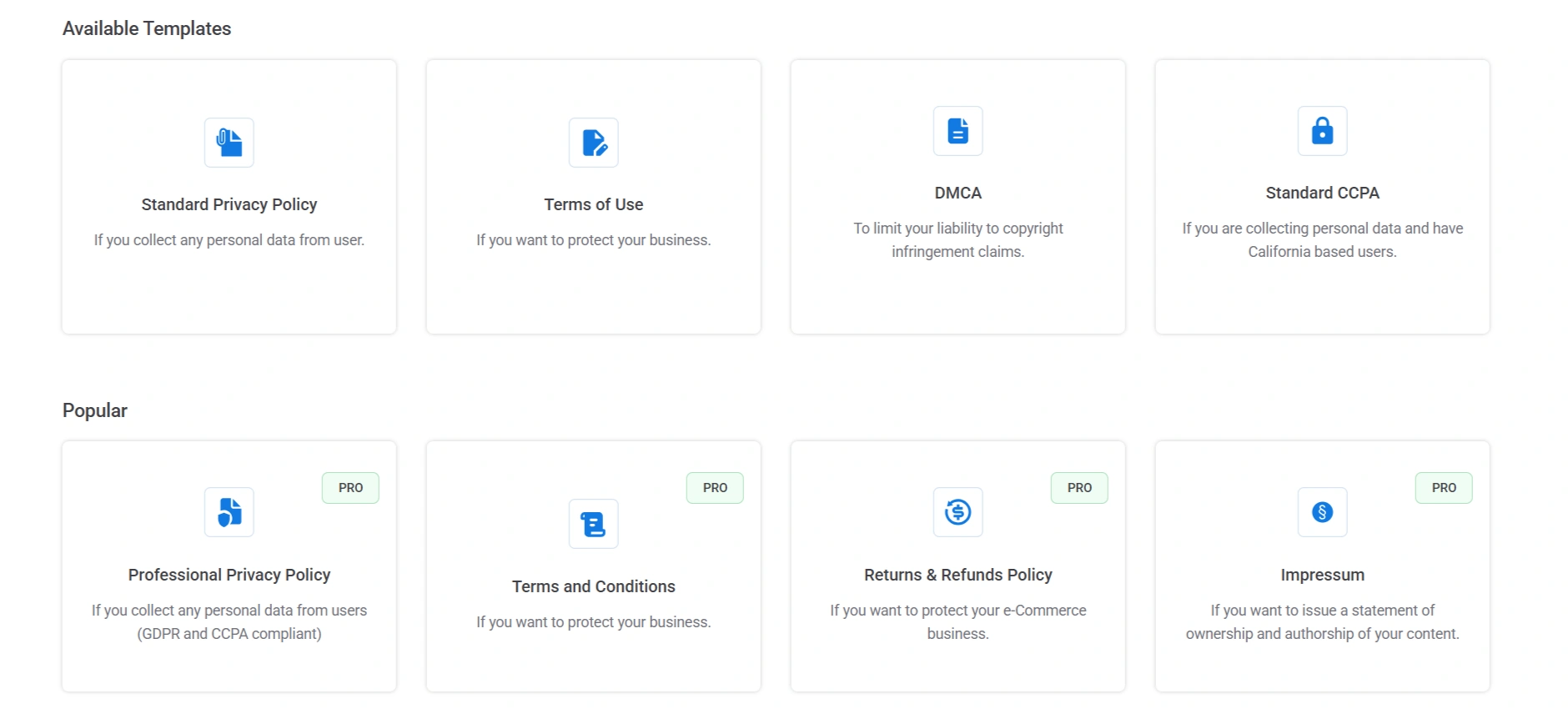Select the Returns & Refunds dollar-circle icon

[957, 512]
